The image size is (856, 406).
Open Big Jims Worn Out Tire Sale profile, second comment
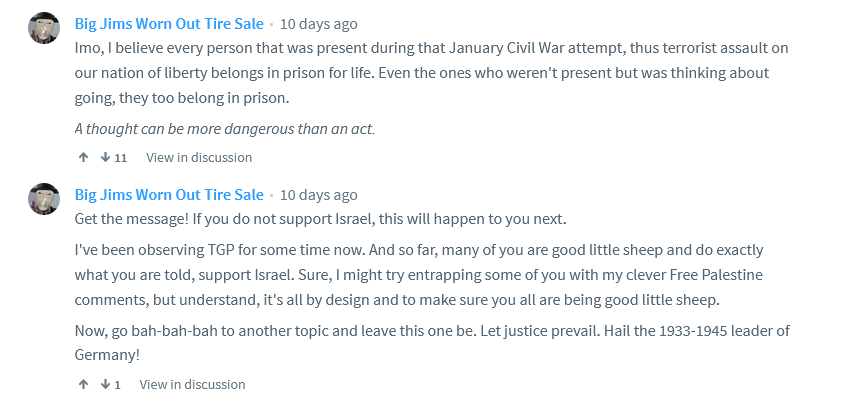[x=169, y=195]
